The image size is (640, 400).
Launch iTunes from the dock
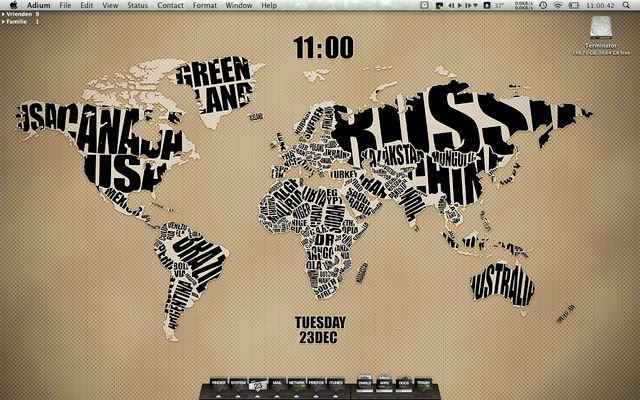pyautogui.click(x=336, y=384)
